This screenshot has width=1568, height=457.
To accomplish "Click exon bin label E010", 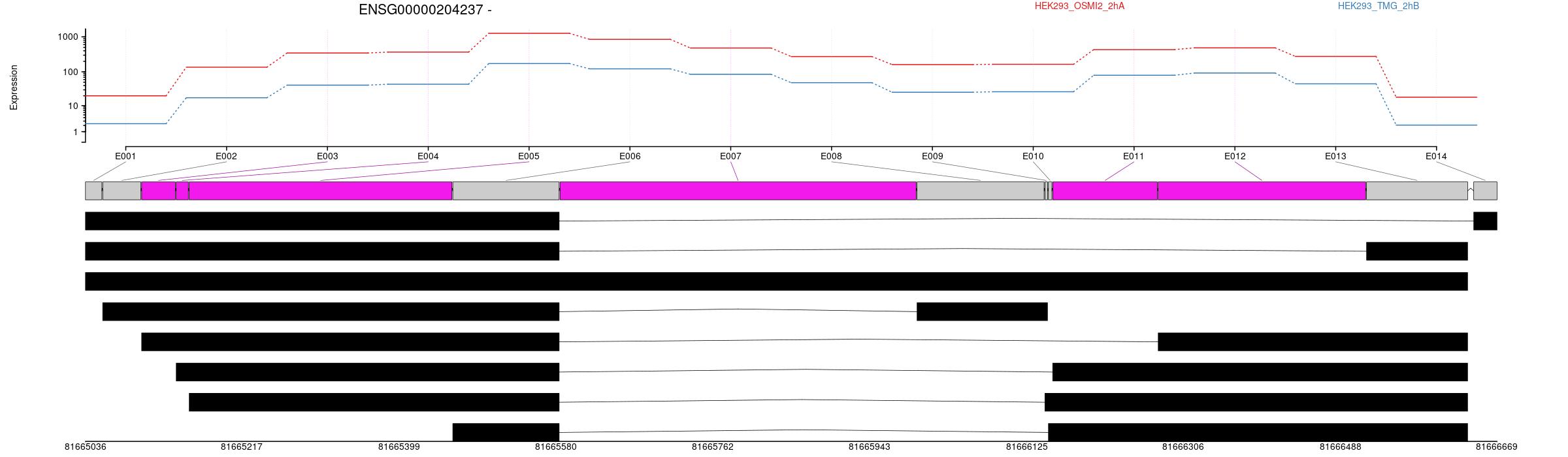I will pos(1033,156).
